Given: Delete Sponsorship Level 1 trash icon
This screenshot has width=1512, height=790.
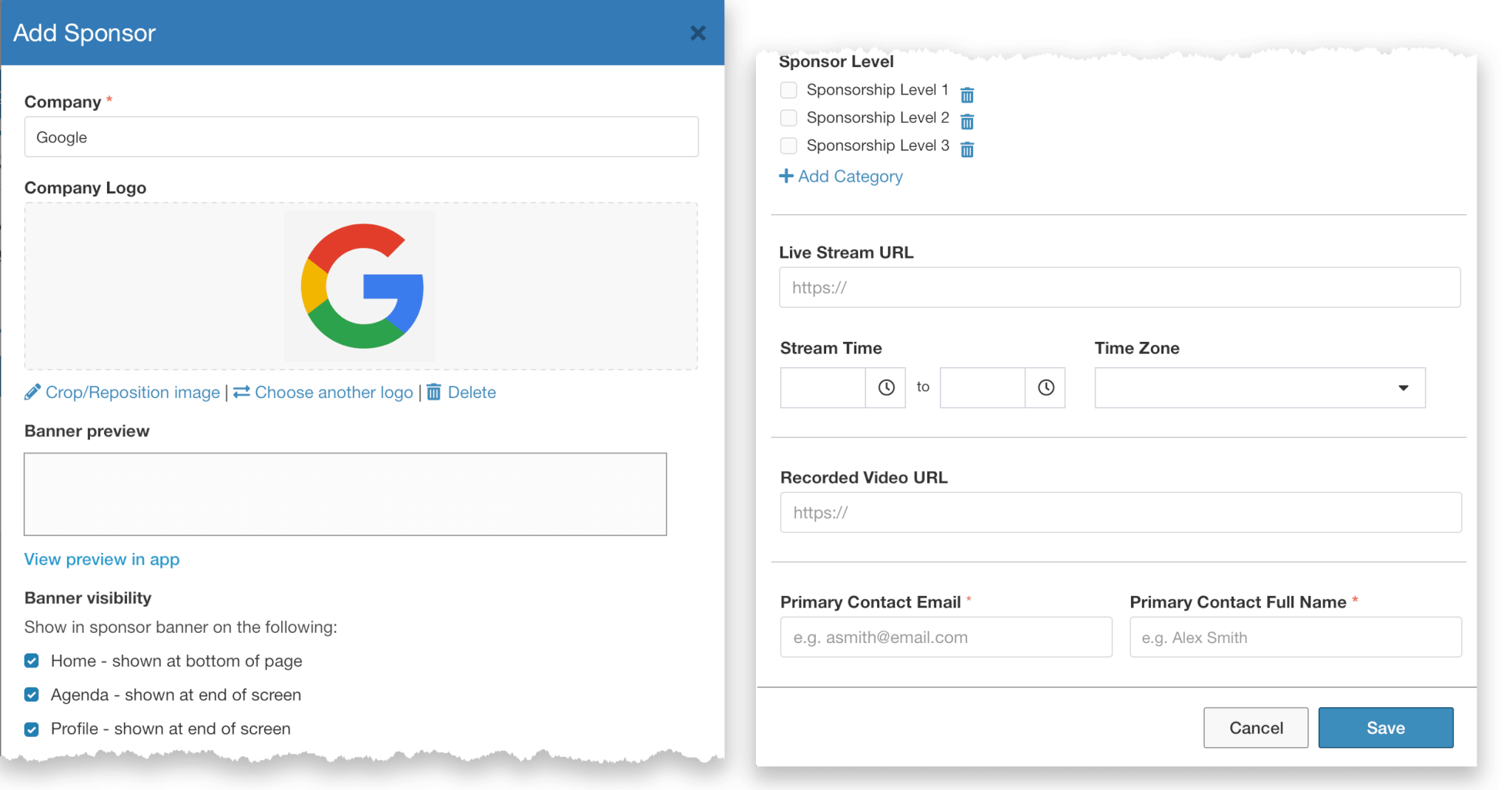Looking at the screenshot, I should click(x=966, y=95).
